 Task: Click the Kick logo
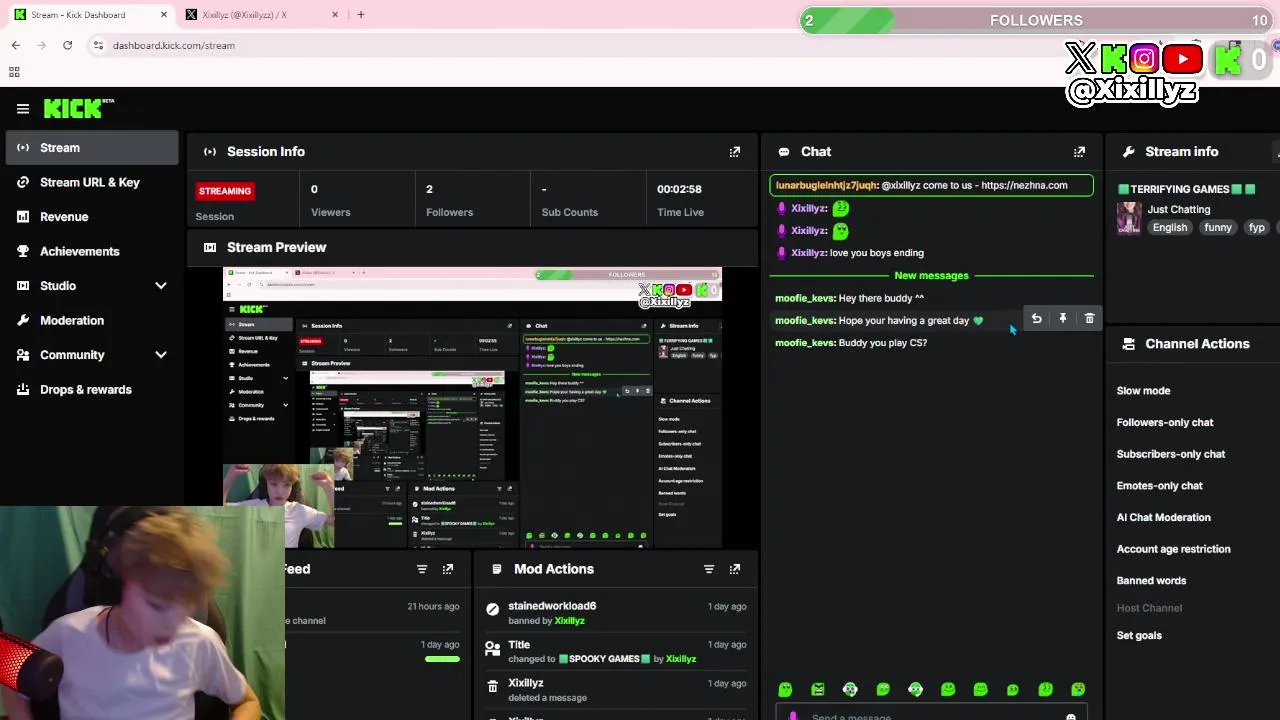78,108
